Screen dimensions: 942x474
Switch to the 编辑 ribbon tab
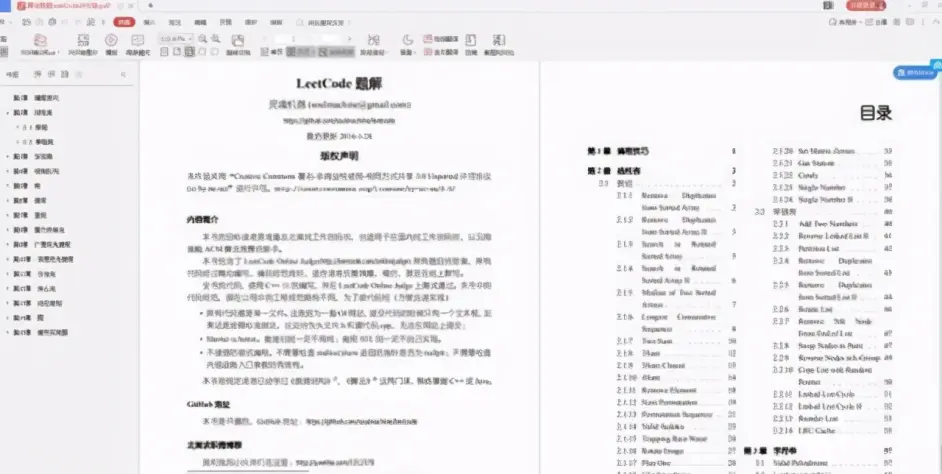pos(200,22)
